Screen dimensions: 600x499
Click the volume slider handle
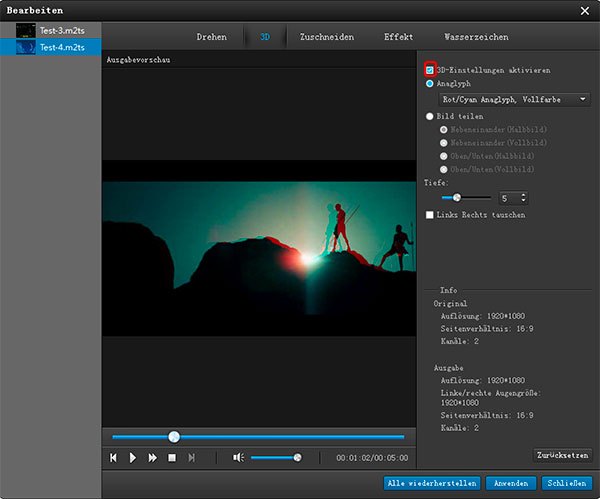297,457
